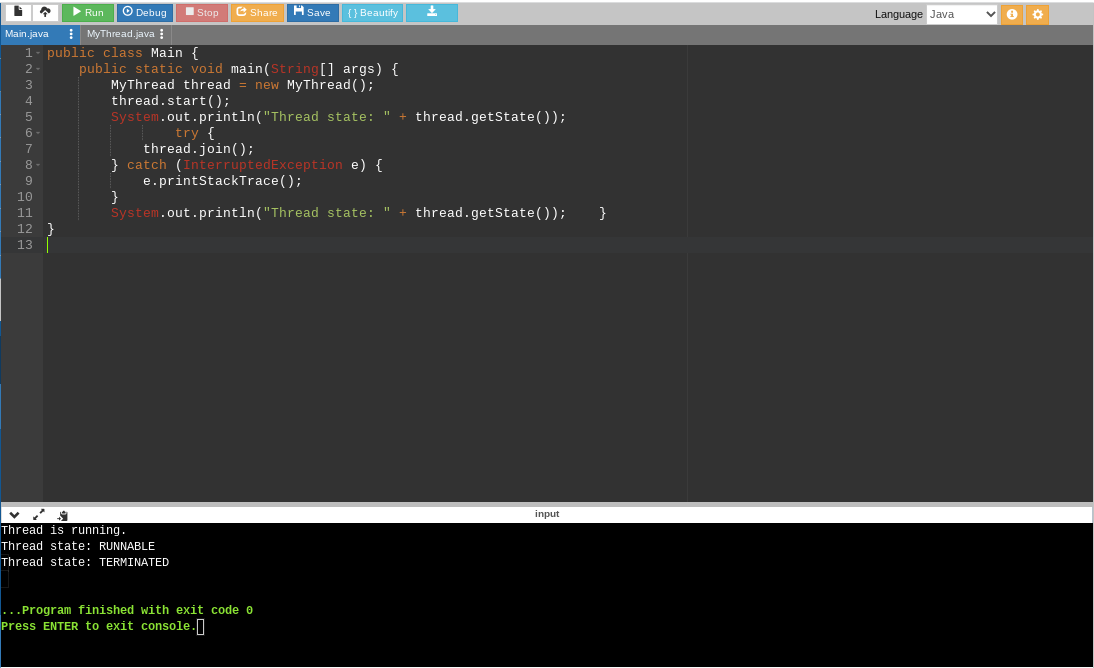Click the upload file cloud icon
The height and width of the screenshot is (668, 1094).
pos(45,12)
